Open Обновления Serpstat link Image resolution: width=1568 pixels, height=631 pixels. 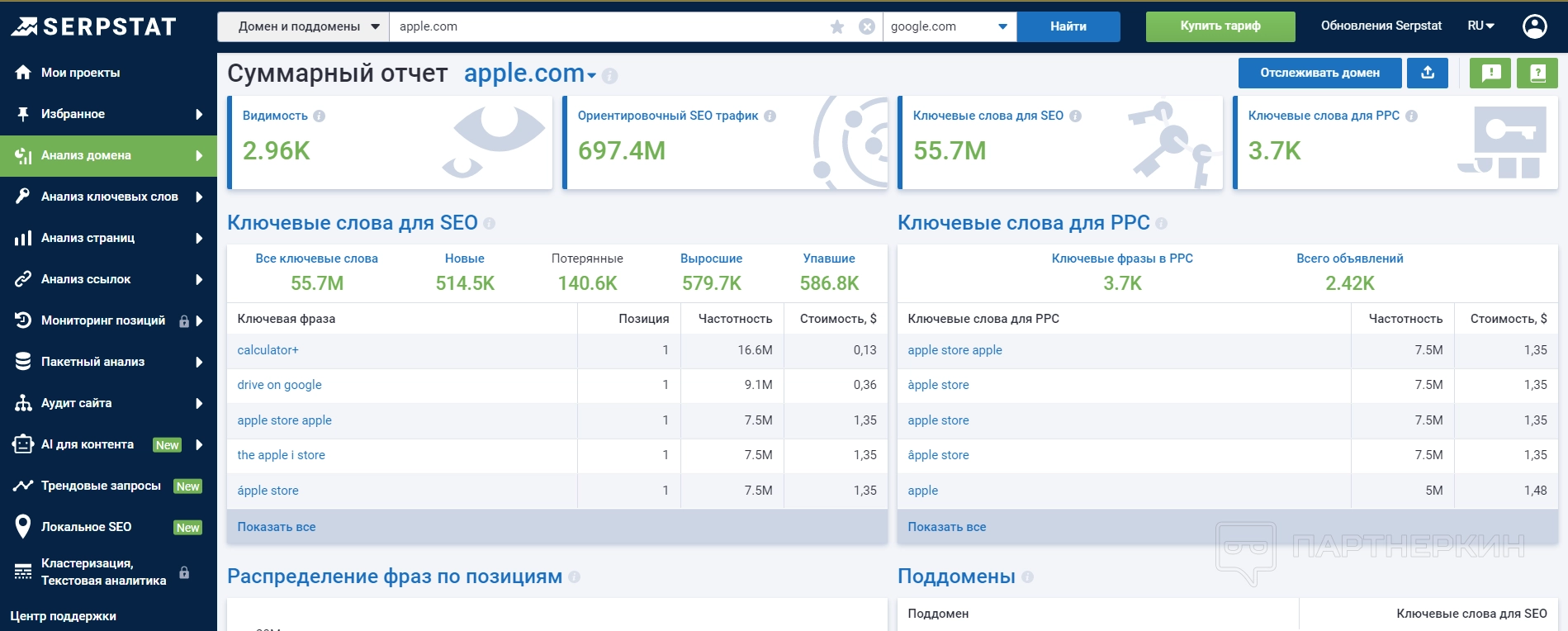click(x=1381, y=26)
